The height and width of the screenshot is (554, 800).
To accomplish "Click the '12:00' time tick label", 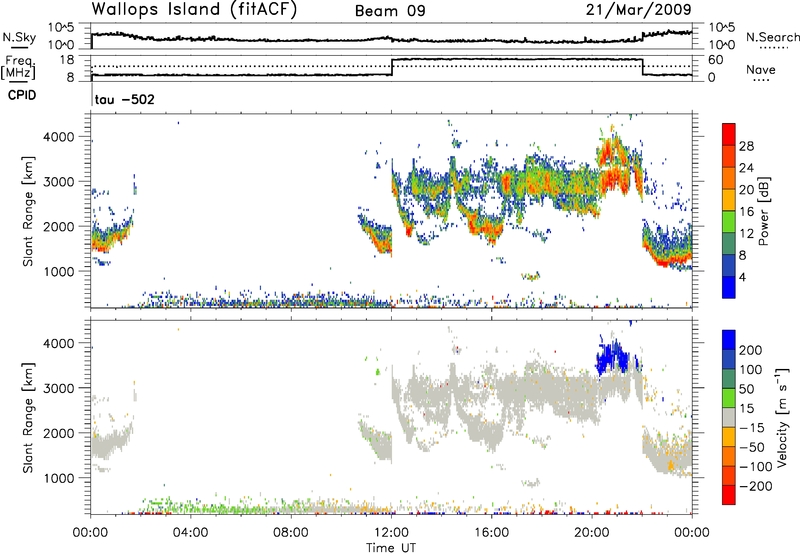I will (391, 533).
